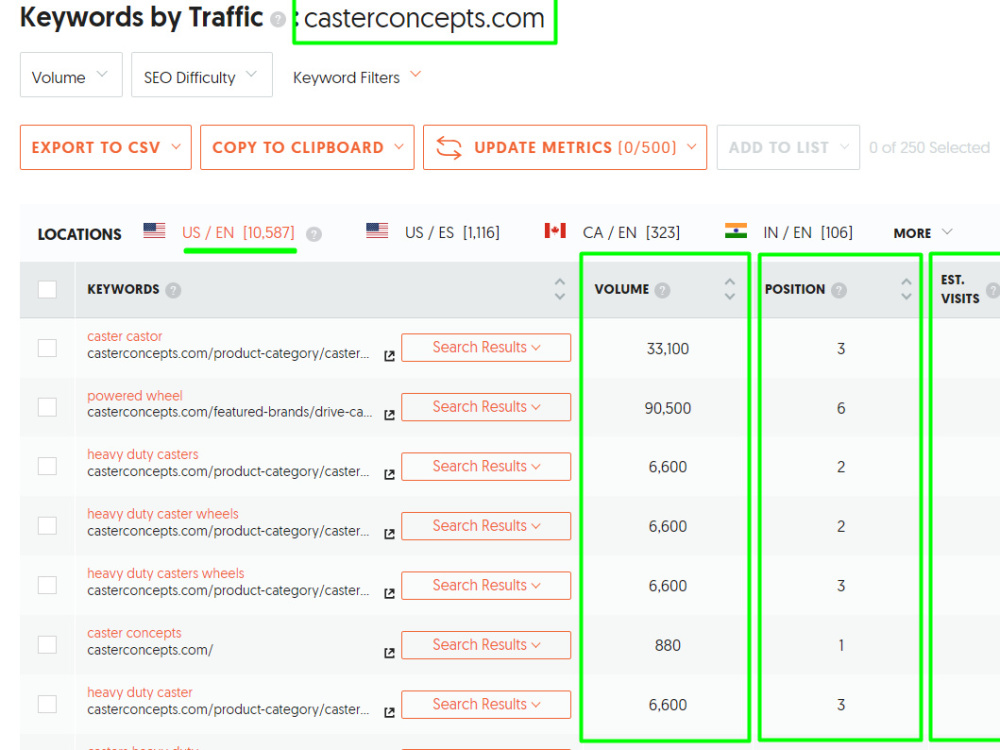Switch to US / EN location tab

coord(238,233)
